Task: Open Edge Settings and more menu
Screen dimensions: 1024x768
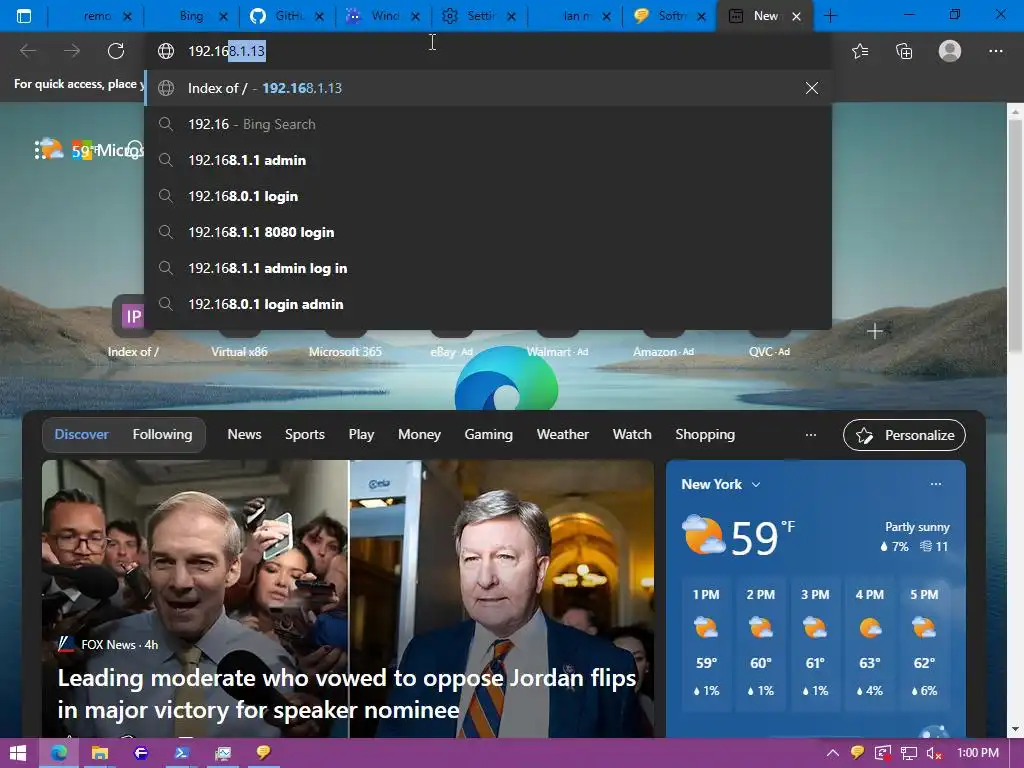Action: 995,51
